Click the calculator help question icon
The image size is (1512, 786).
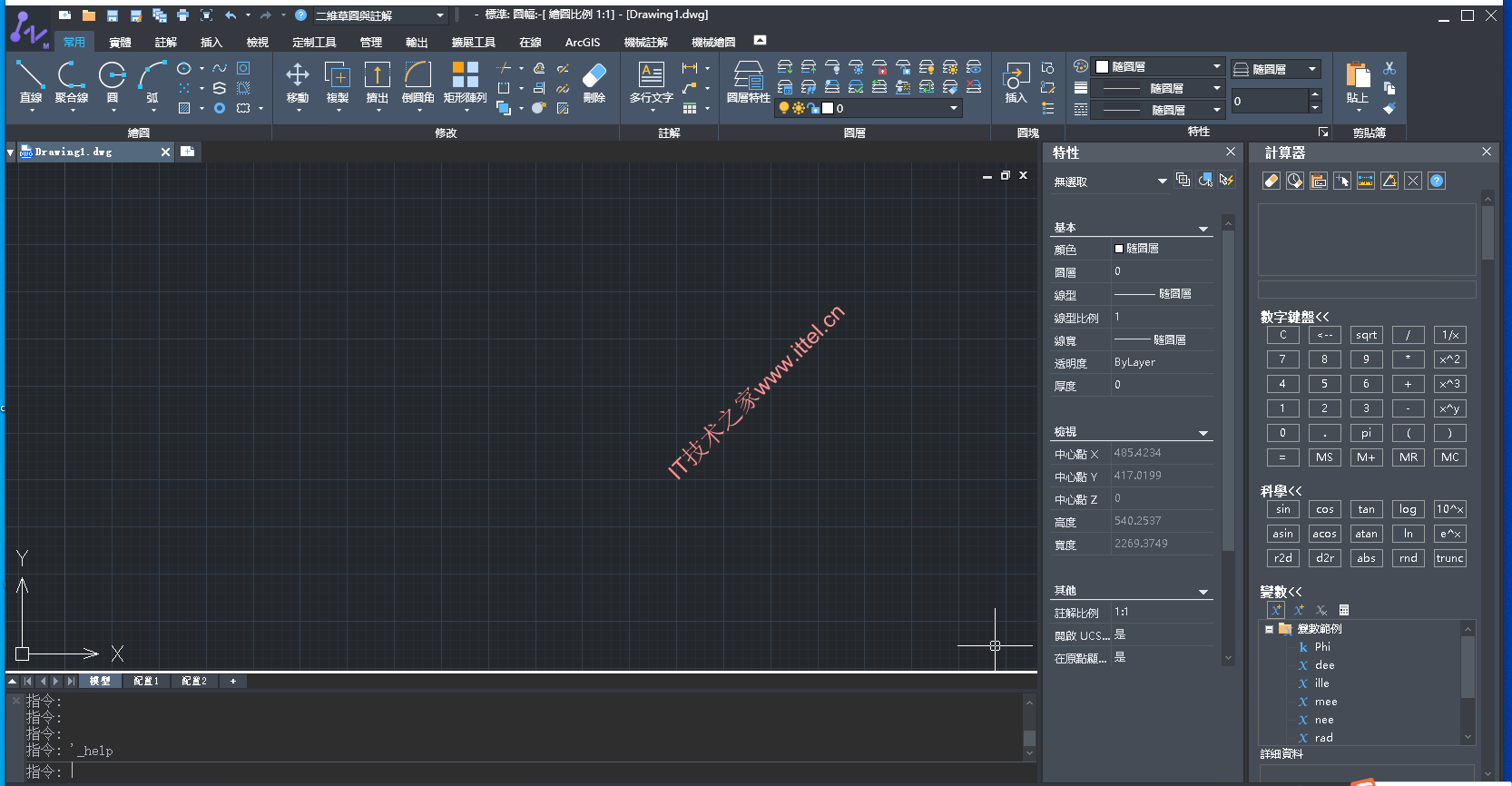(1437, 181)
